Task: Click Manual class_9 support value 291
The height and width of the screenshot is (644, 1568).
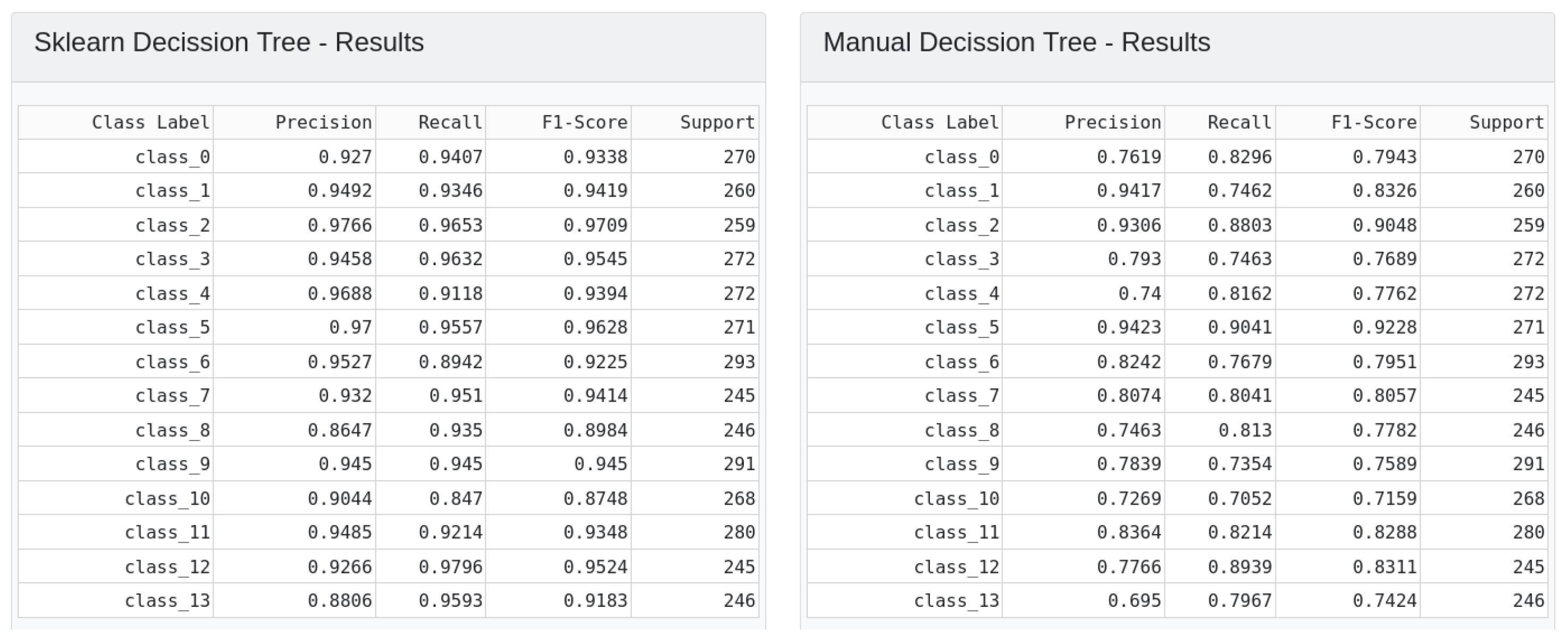Action: tap(1528, 464)
